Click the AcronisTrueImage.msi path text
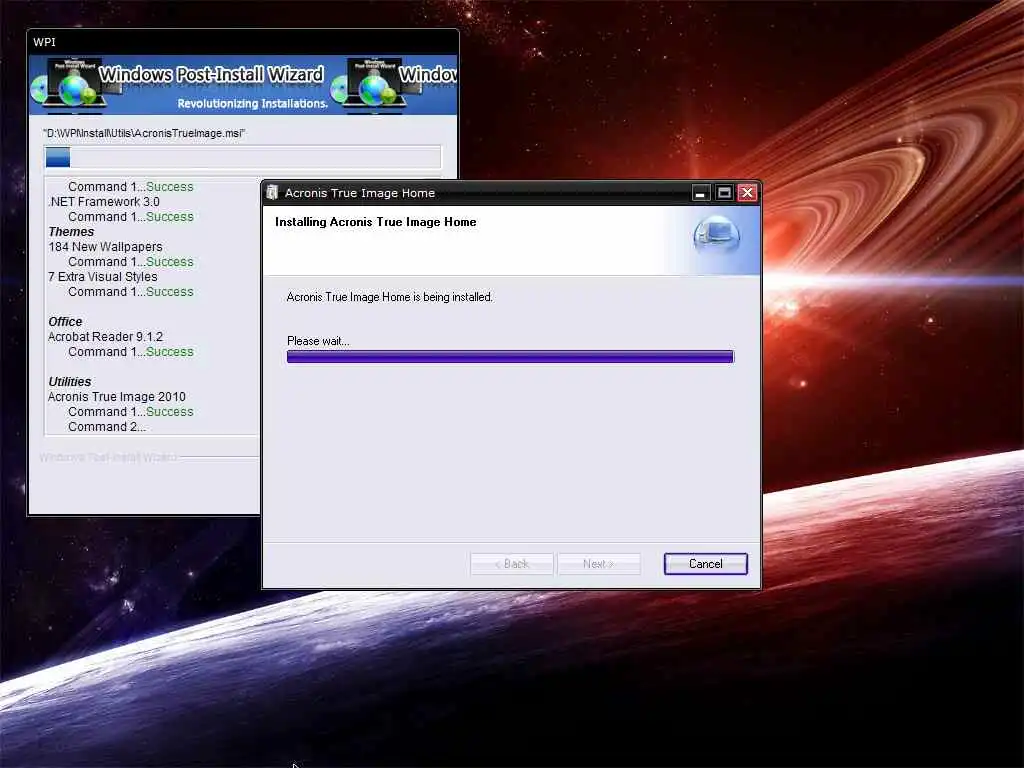This screenshot has height=768, width=1024. pyautogui.click(x=144, y=133)
